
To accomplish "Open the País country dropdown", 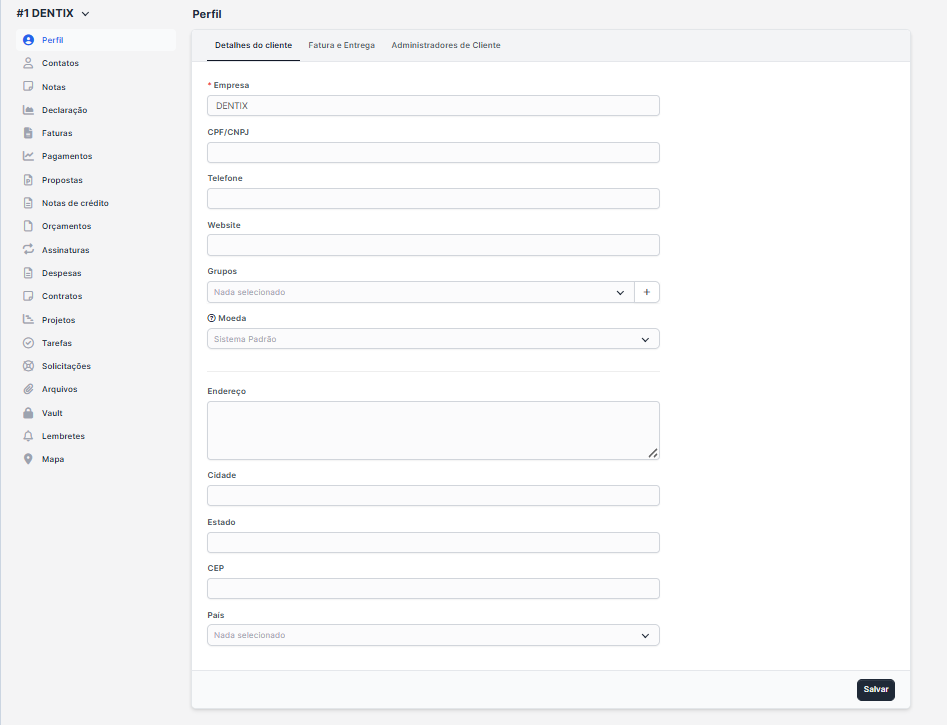I will [x=433, y=635].
